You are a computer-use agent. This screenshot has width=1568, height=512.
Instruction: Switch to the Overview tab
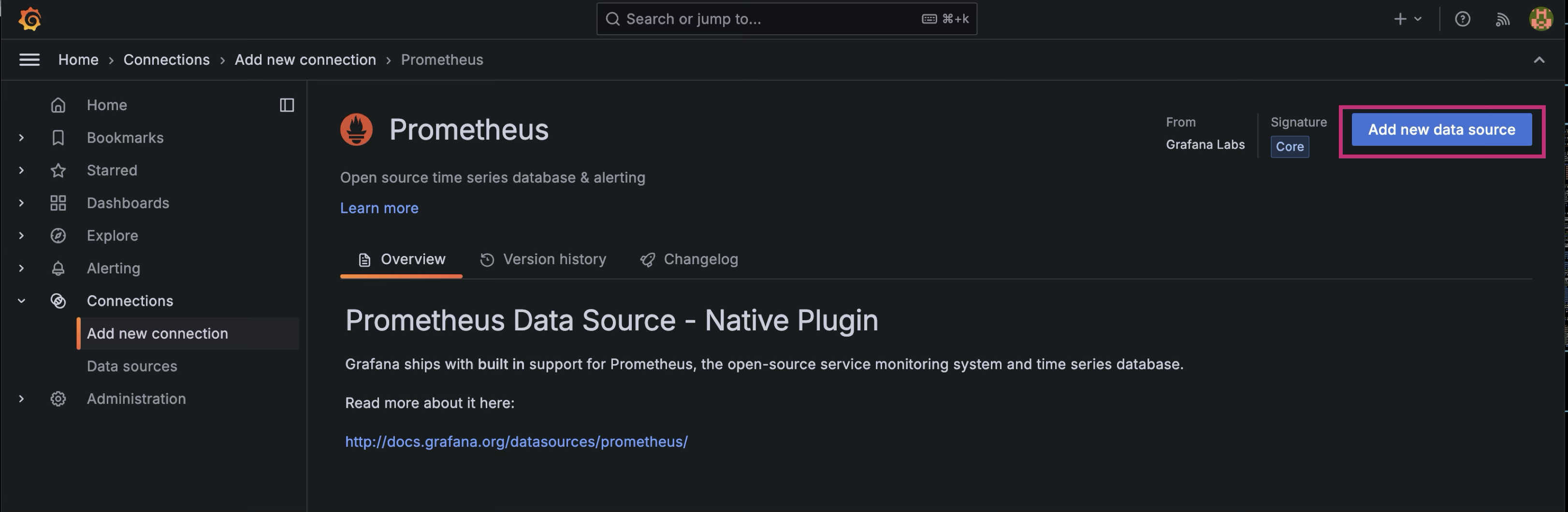tap(401, 260)
